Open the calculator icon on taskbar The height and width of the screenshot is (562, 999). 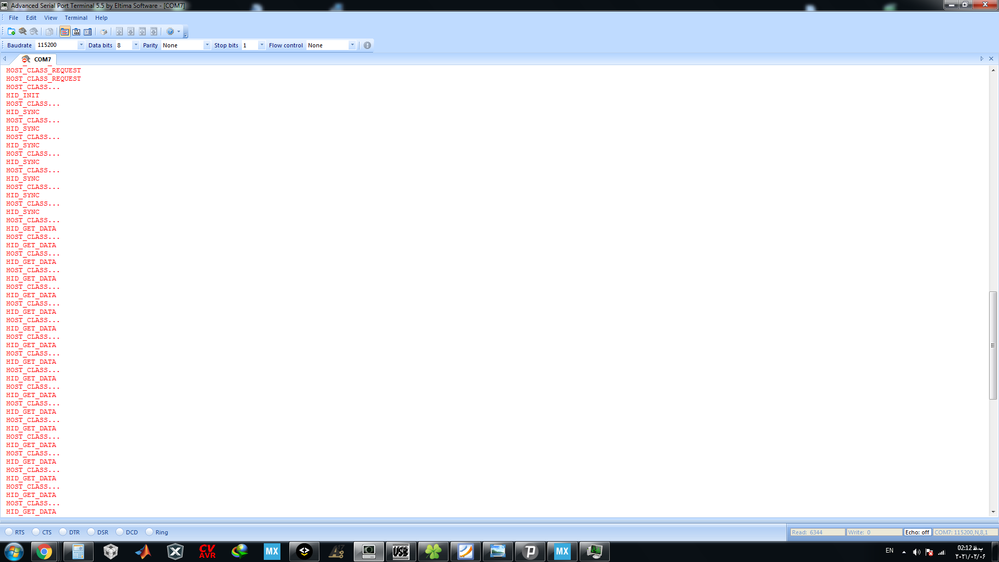[x=78, y=551]
